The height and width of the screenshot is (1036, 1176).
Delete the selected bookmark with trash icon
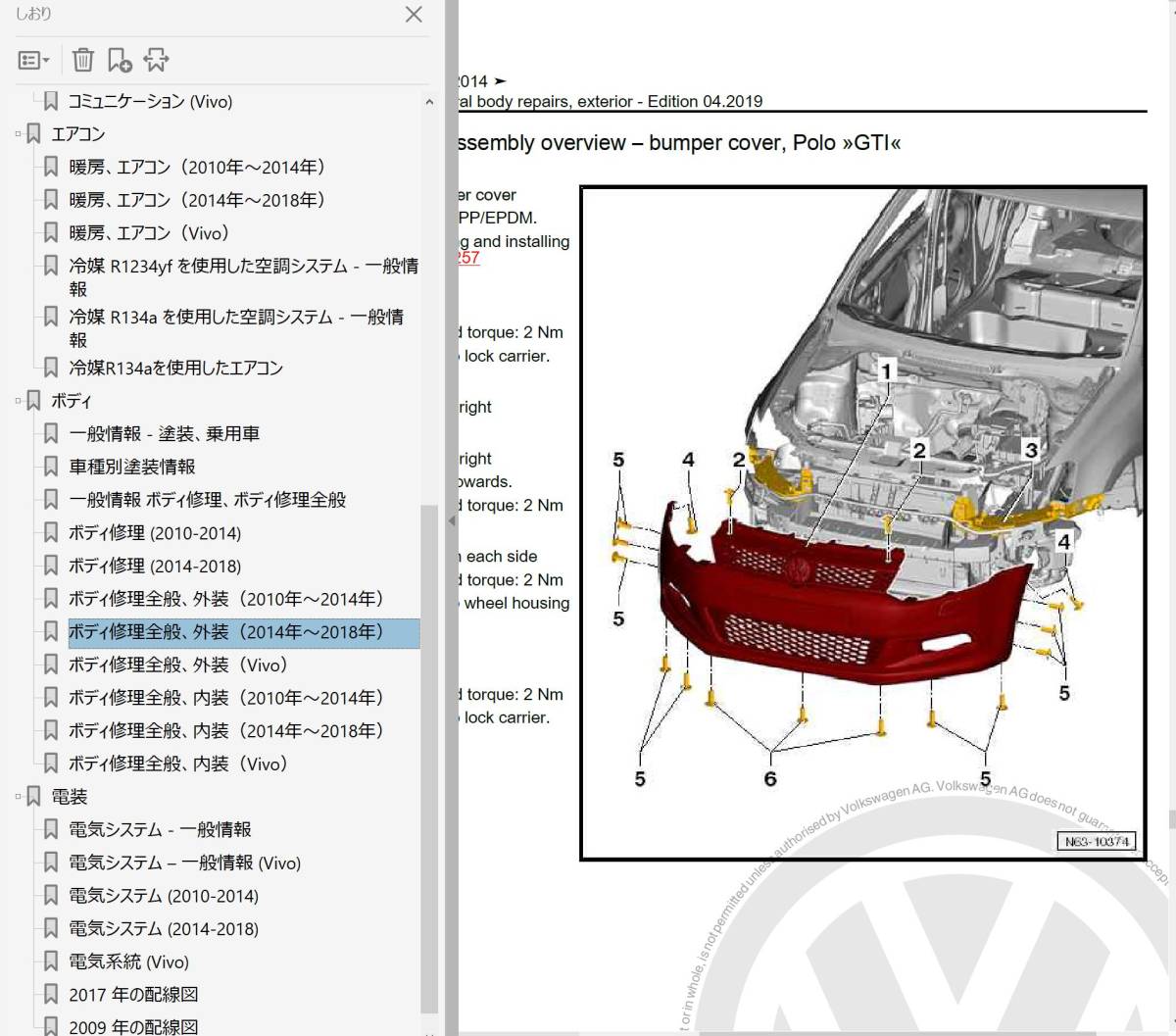point(83,61)
